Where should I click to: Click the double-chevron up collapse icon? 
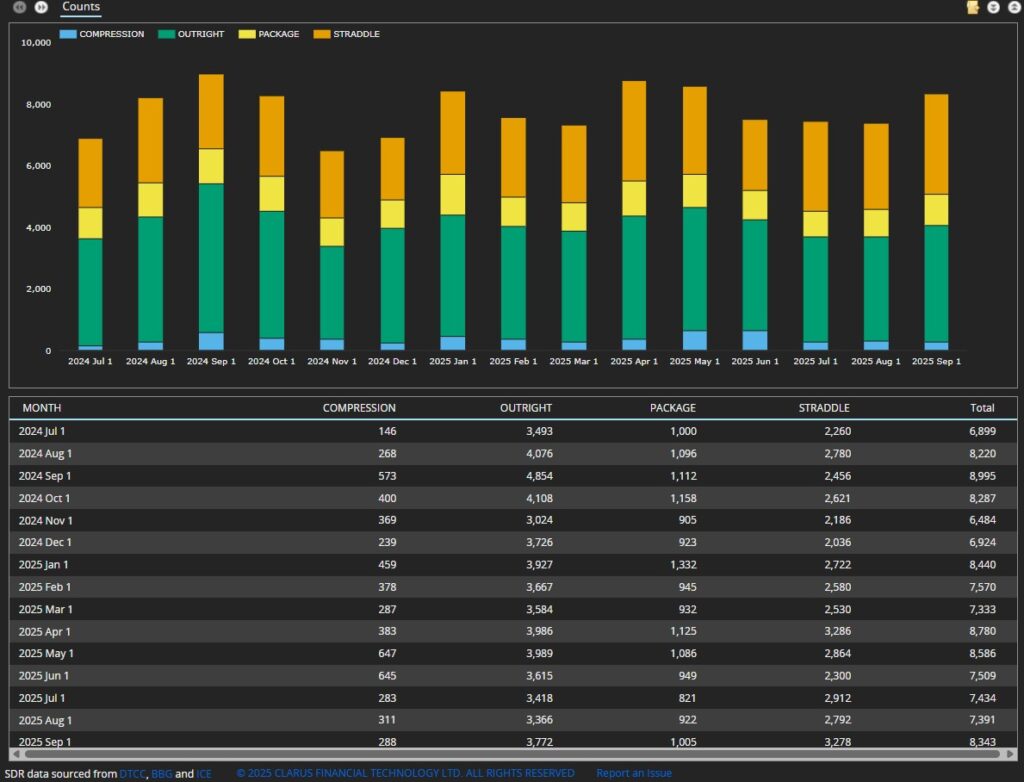pyautogui.click(x=1012, y=7)
